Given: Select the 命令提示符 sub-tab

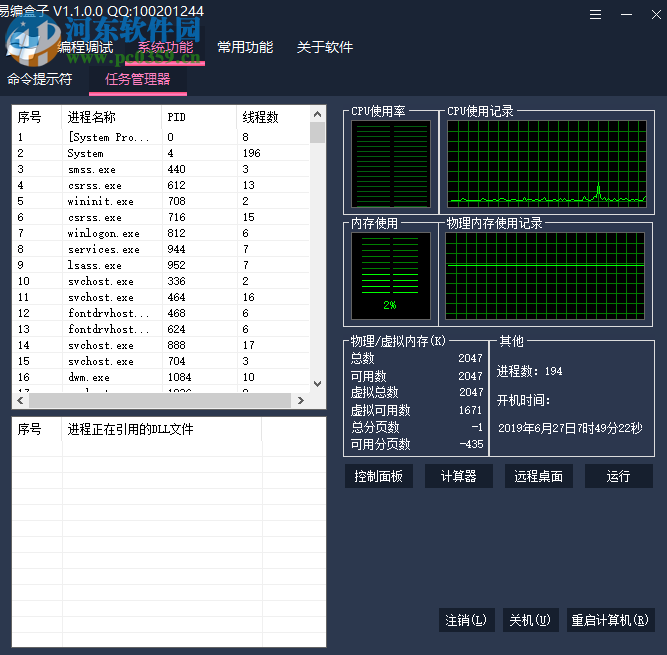Looking at the screenshot, I should pyautogui.click(x=40, y=79).
